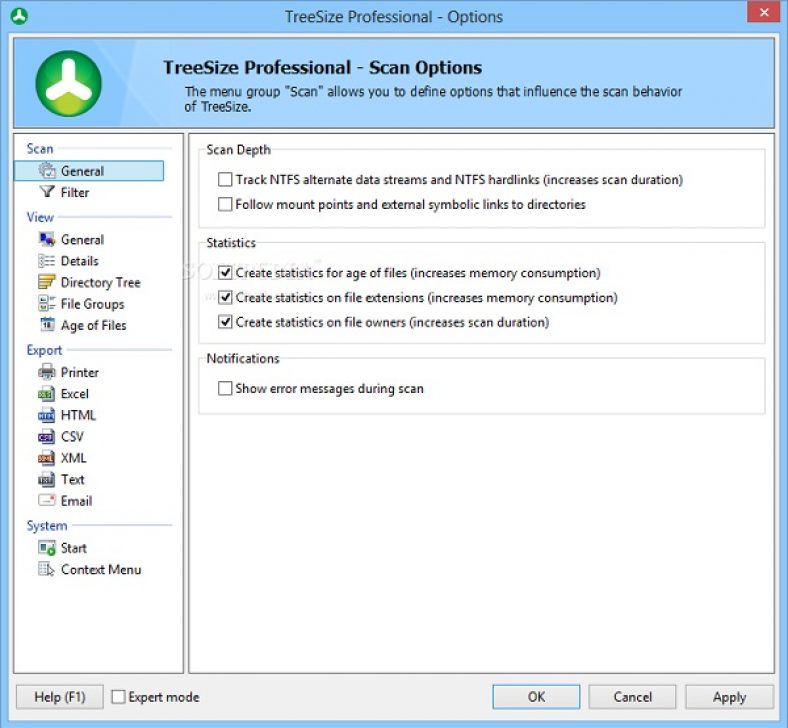Viewport: 788px width, 728px height.
Task: Click the Filter funnel icon
Action: 47,192
